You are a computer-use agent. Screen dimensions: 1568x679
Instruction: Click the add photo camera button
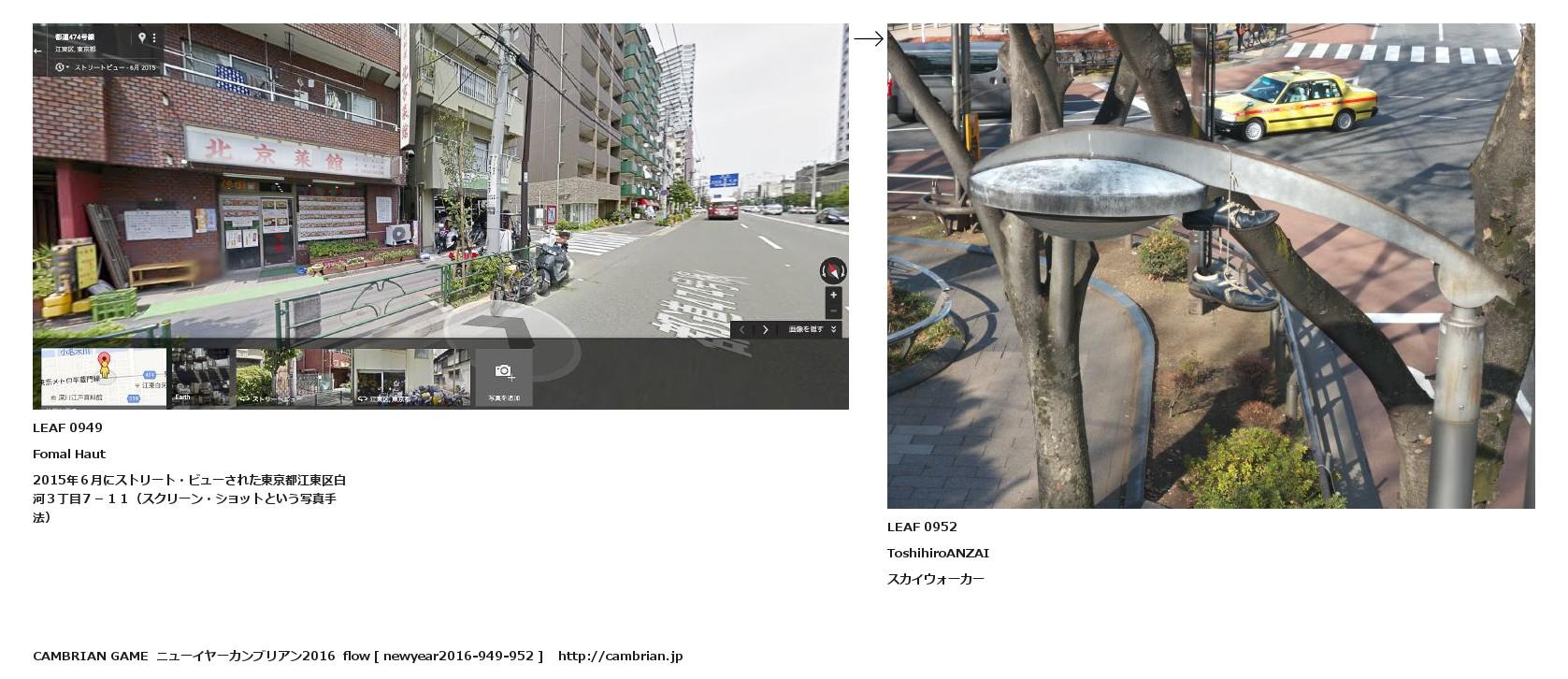coord(504,377)
